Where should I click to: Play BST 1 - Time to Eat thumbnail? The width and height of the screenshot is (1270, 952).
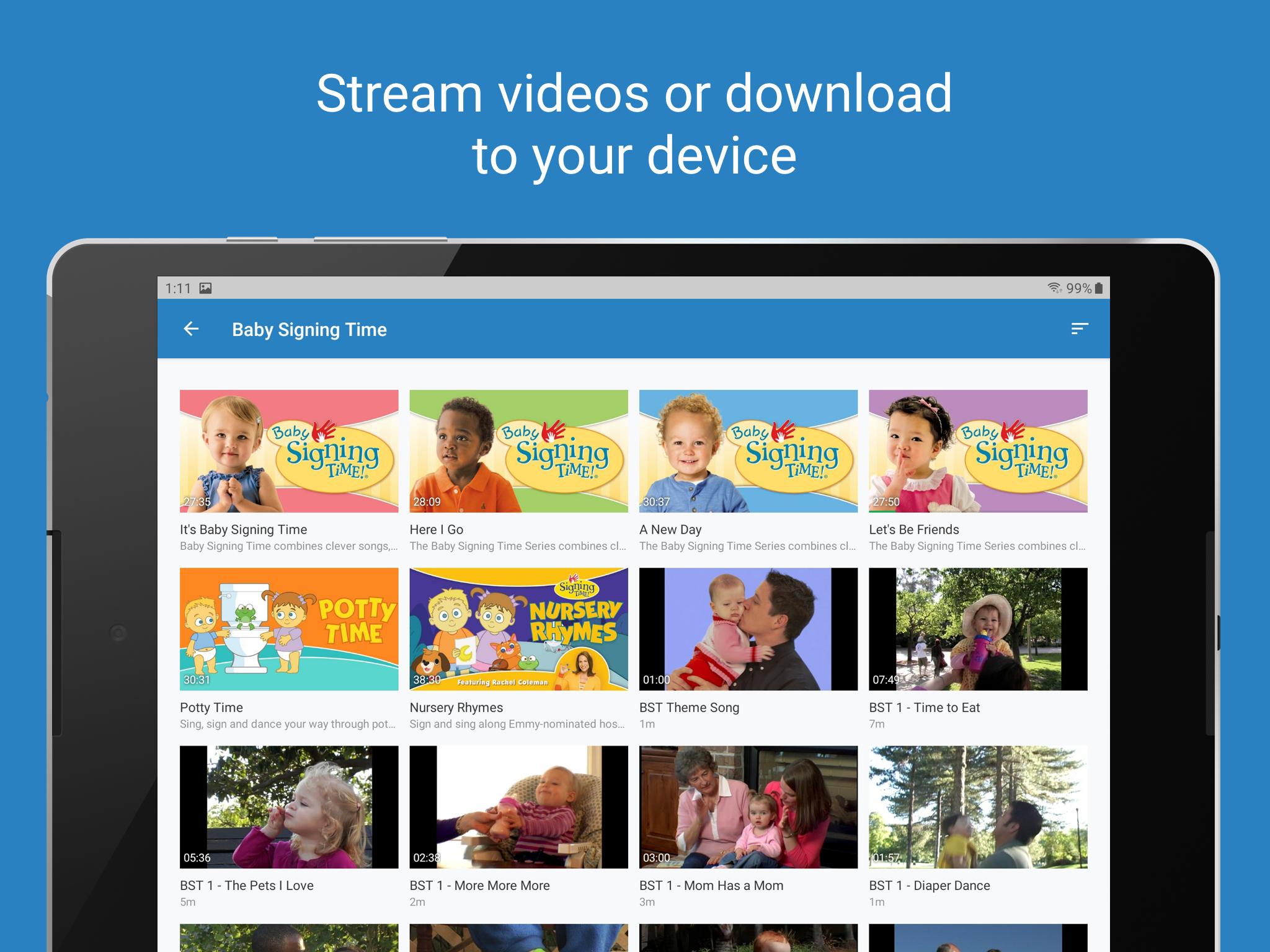(978, 629)
